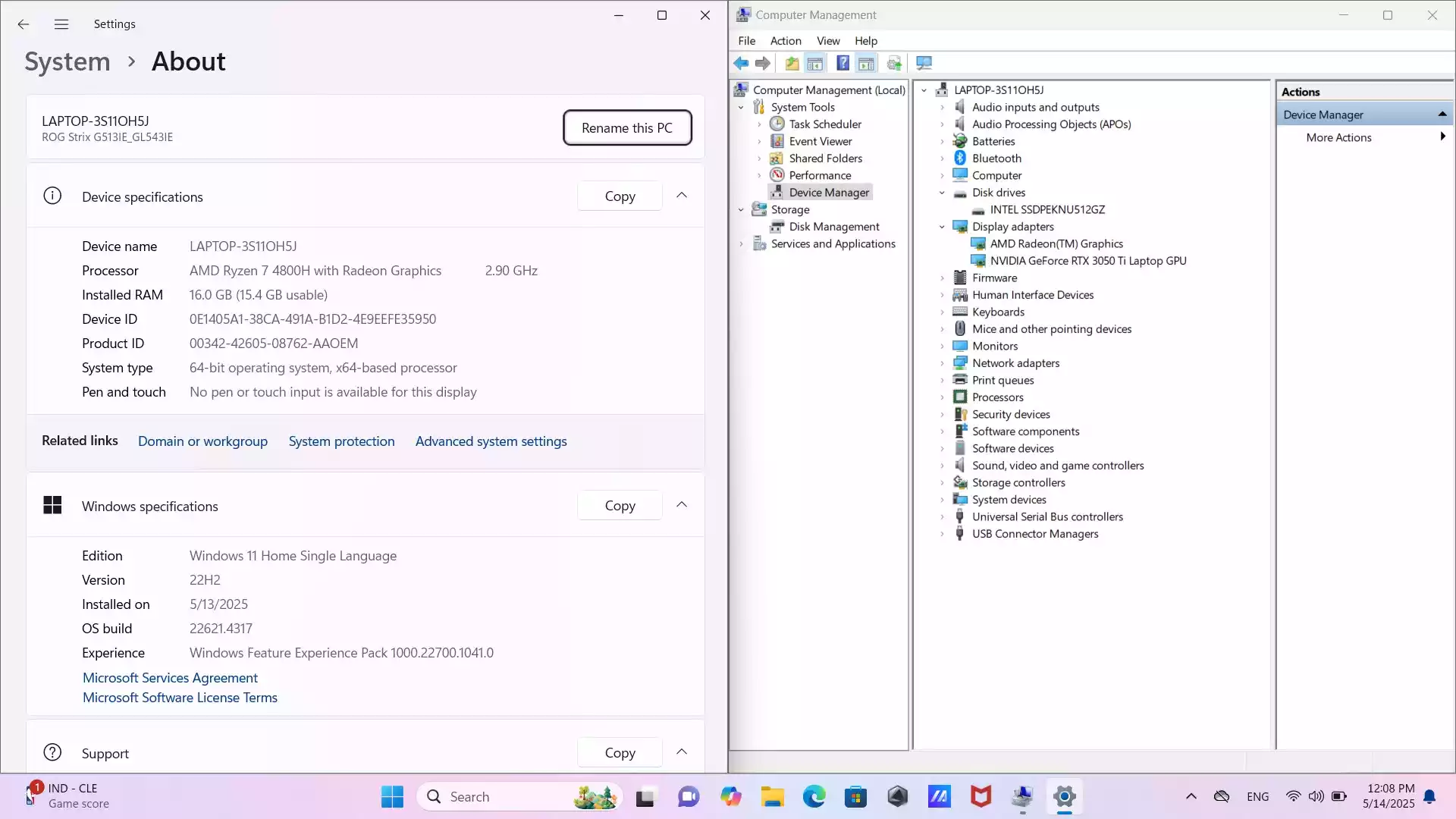Click the battery icon in system tray
The height and width of the screenshot is (819, 1456).
(x=1339, y=797)
